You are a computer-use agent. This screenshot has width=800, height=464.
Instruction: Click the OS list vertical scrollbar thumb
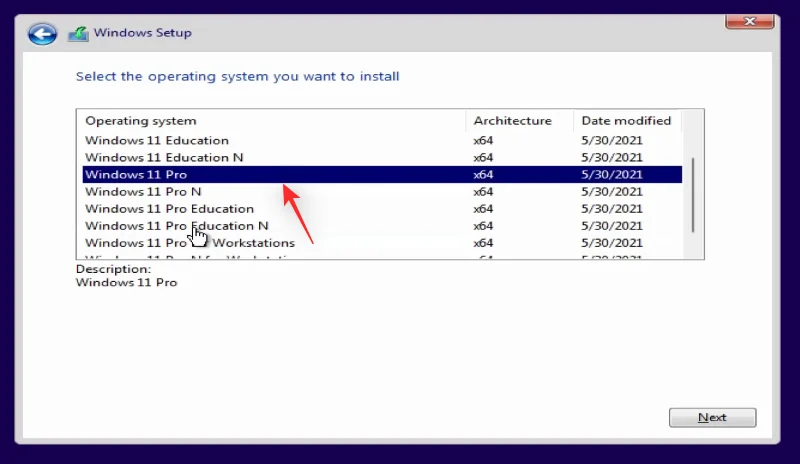[x=693, y=195]
